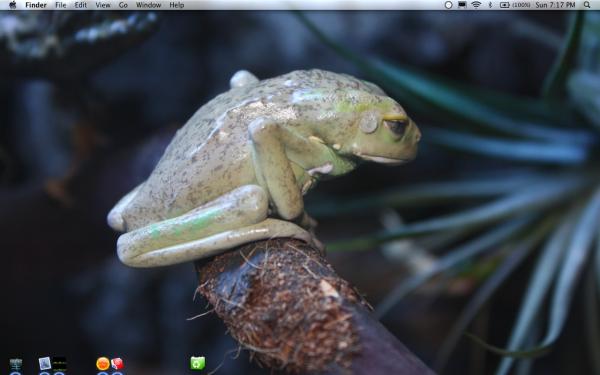Click the display icon in menu bar

coord(462,5)
